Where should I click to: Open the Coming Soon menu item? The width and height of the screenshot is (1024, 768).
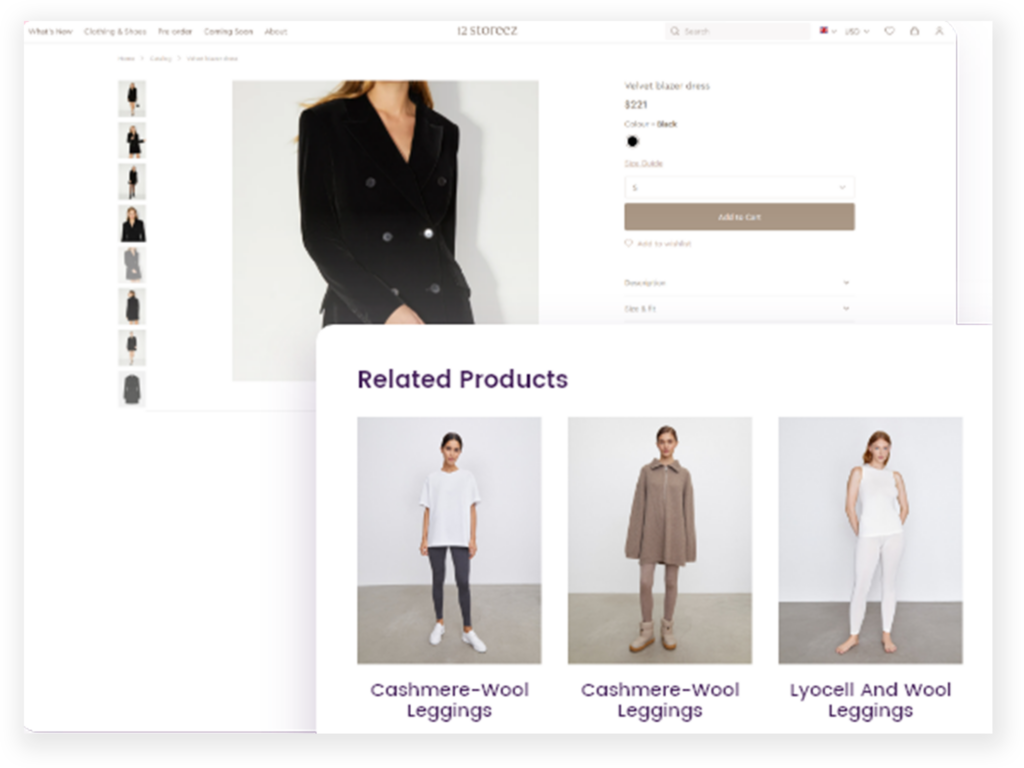(229, 31)
